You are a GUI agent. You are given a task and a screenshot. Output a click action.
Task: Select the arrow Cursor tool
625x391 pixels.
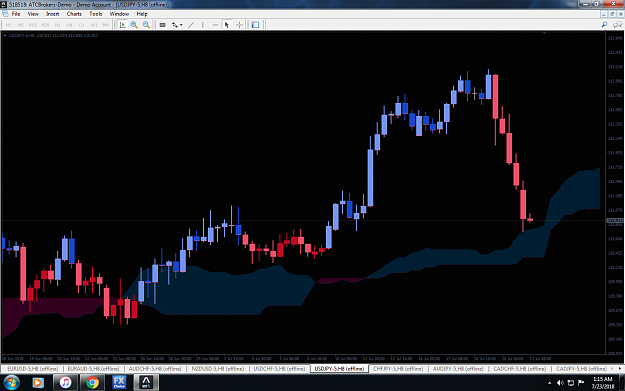[227, 25]
